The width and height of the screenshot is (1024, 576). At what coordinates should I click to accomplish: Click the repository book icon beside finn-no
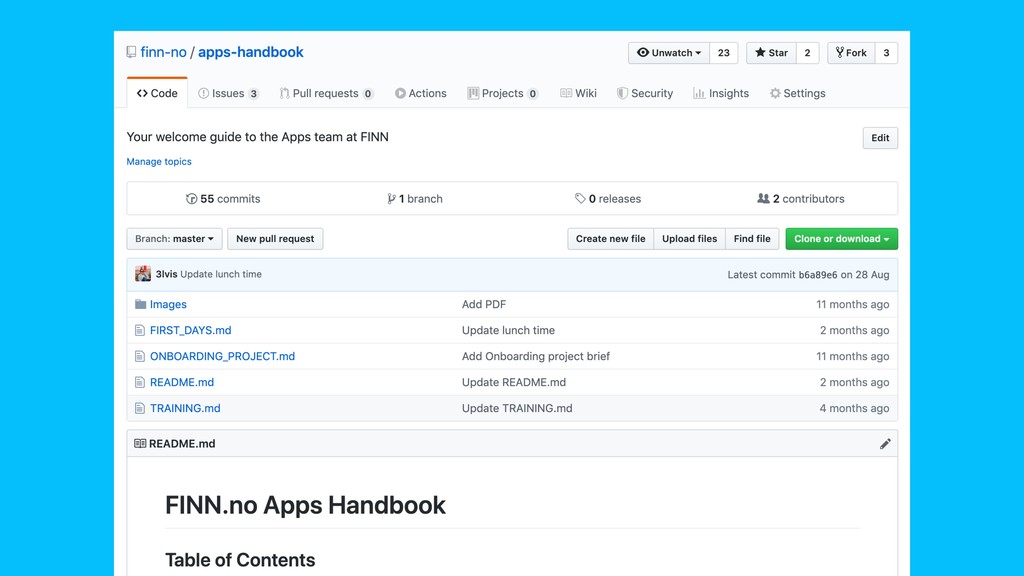[x=131, y=52]
